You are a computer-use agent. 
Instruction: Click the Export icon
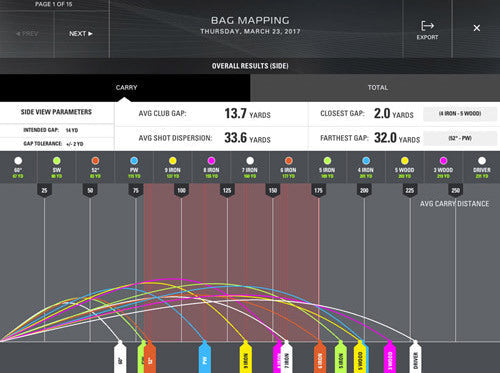click(x=427, y=26)
